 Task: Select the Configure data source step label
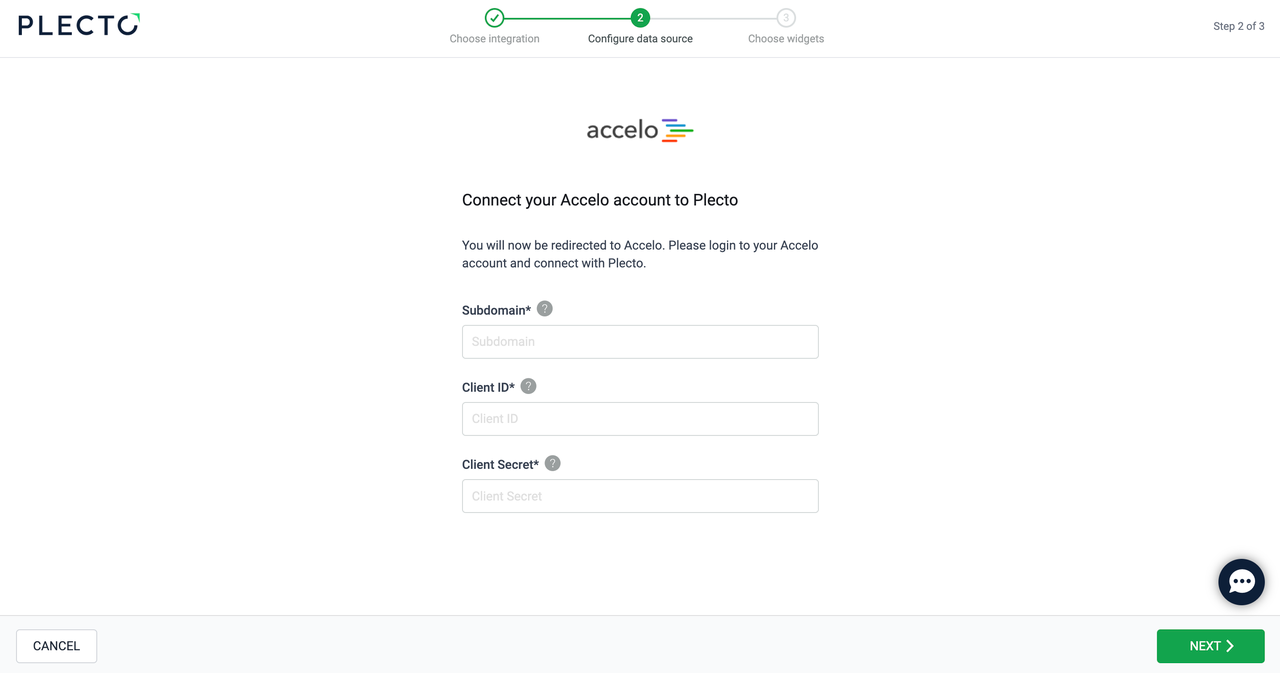pos(640,39)
